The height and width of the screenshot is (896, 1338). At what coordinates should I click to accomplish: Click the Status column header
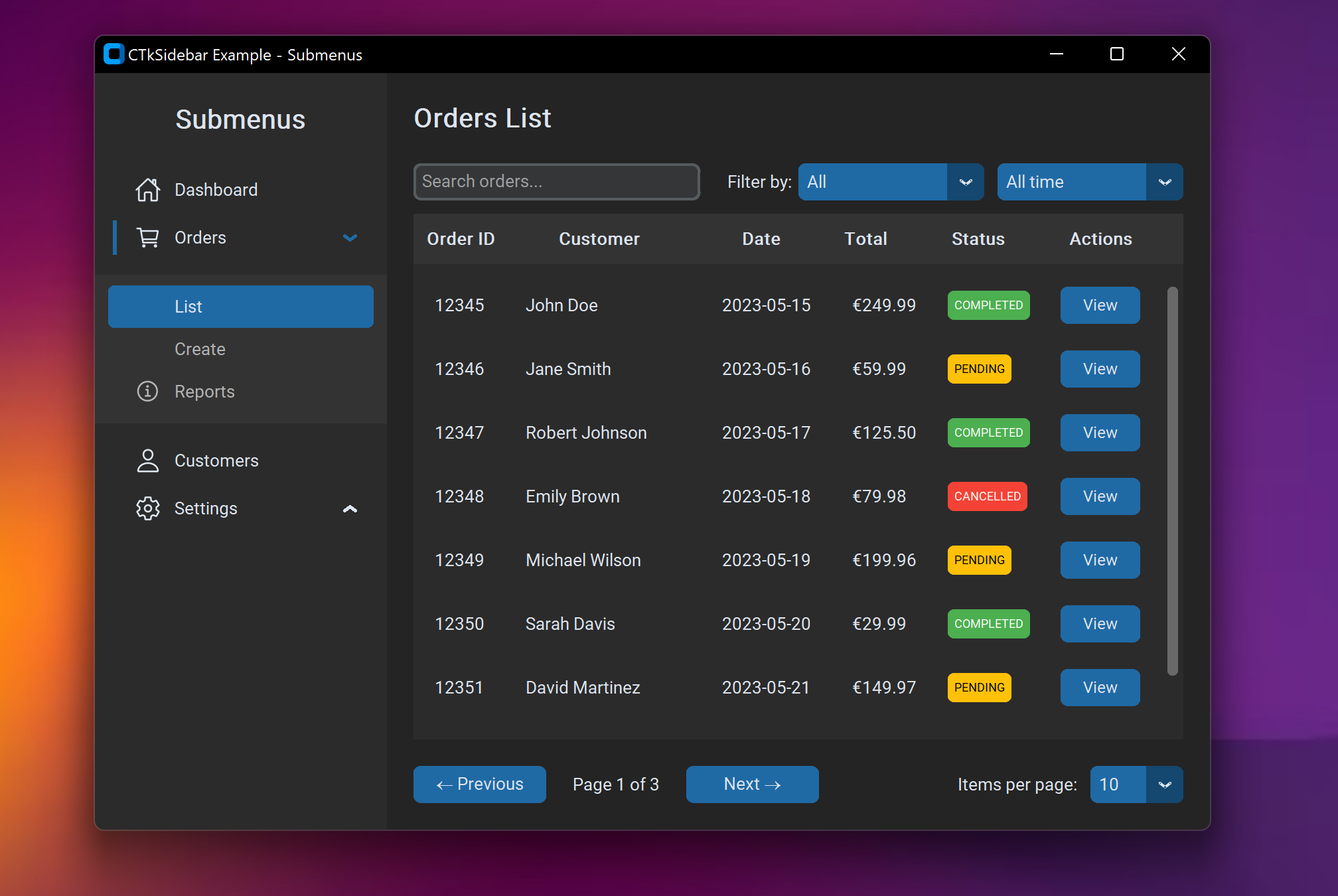pos(978,239)
